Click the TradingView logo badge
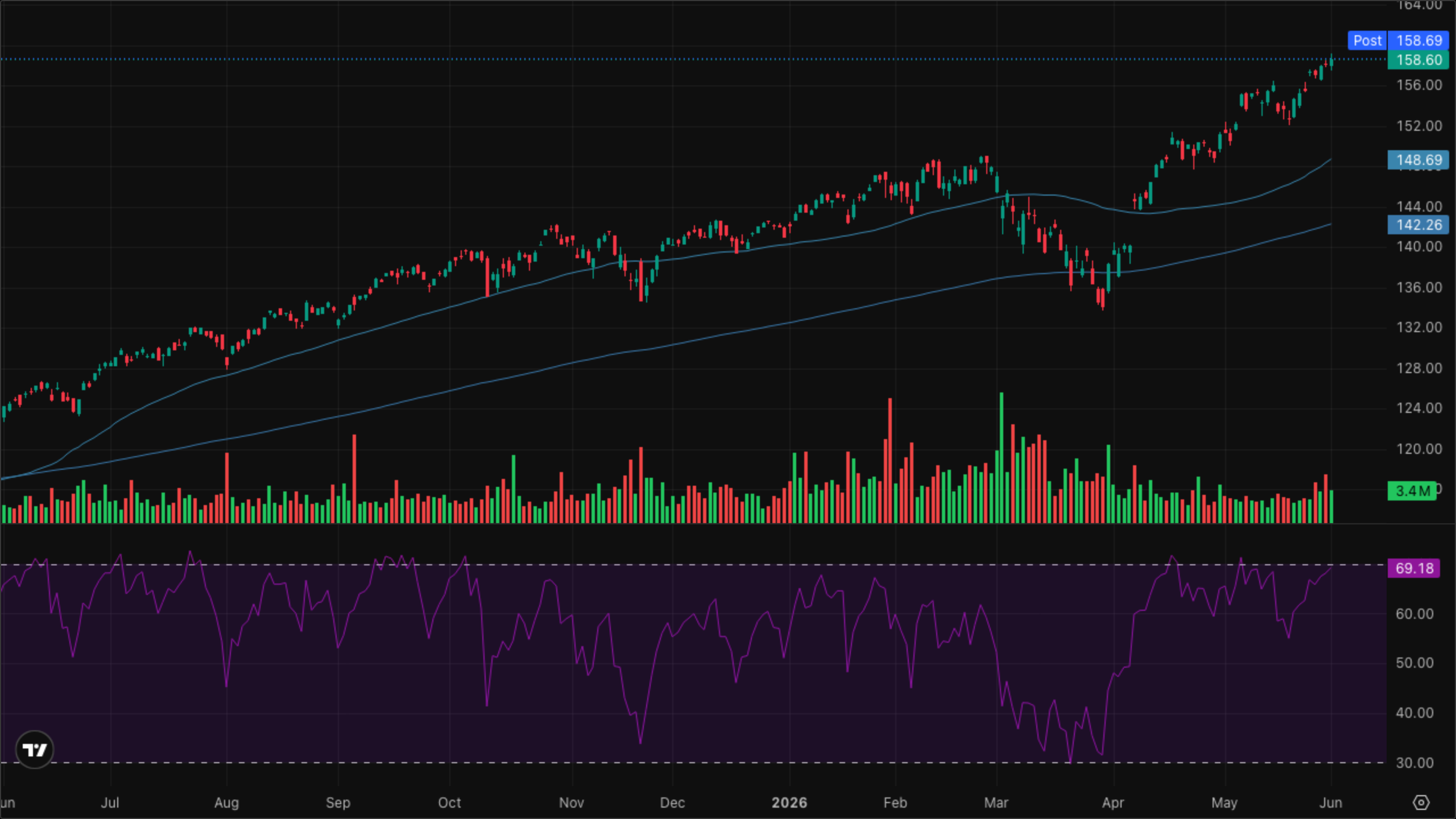This screenshot has height=819, width=1456. [x=35, y=750]
